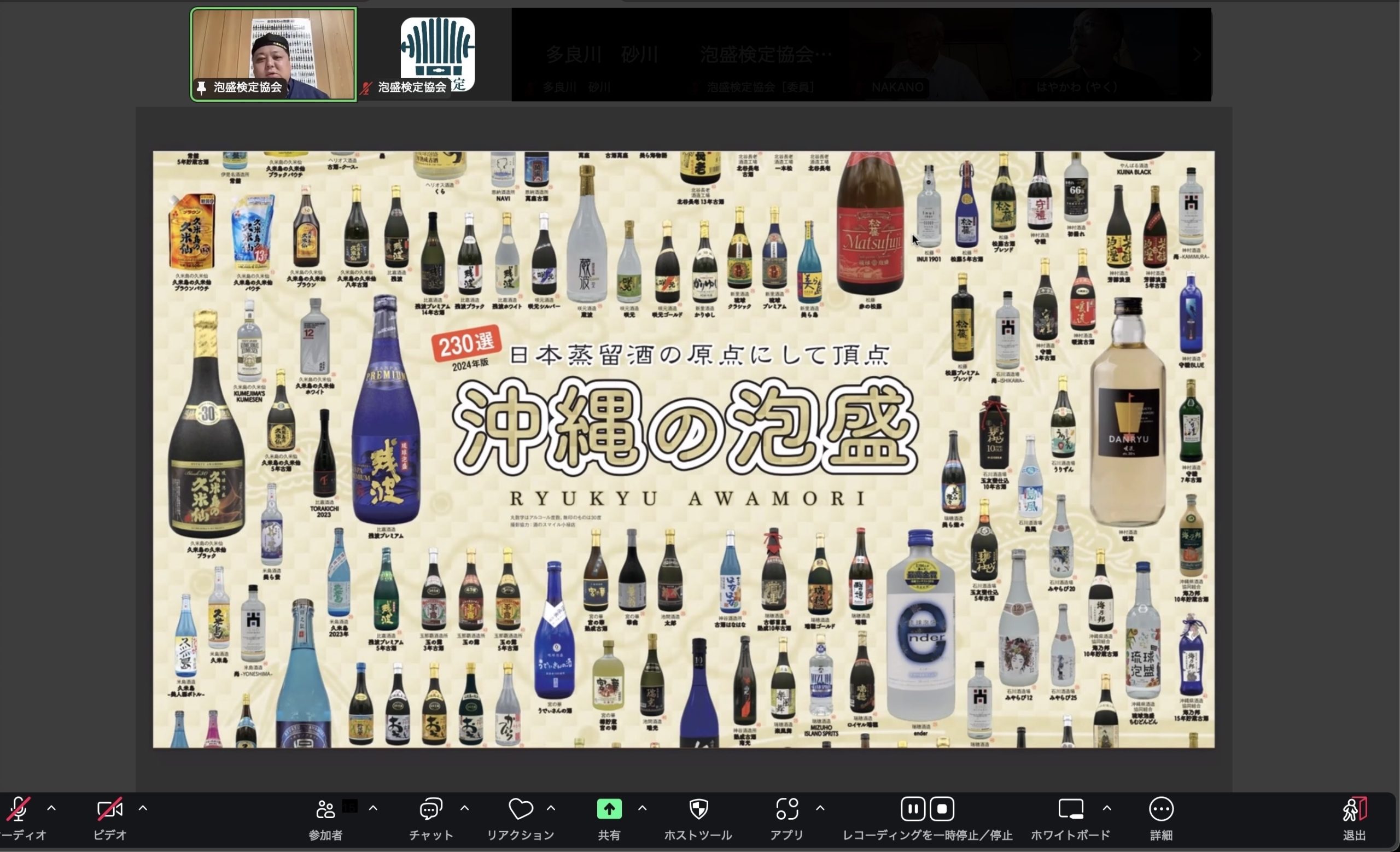Click the red 230選 badge on slide
Image resolution: width=1400 pixels, height=852 pixels.
tap(466, 343)
